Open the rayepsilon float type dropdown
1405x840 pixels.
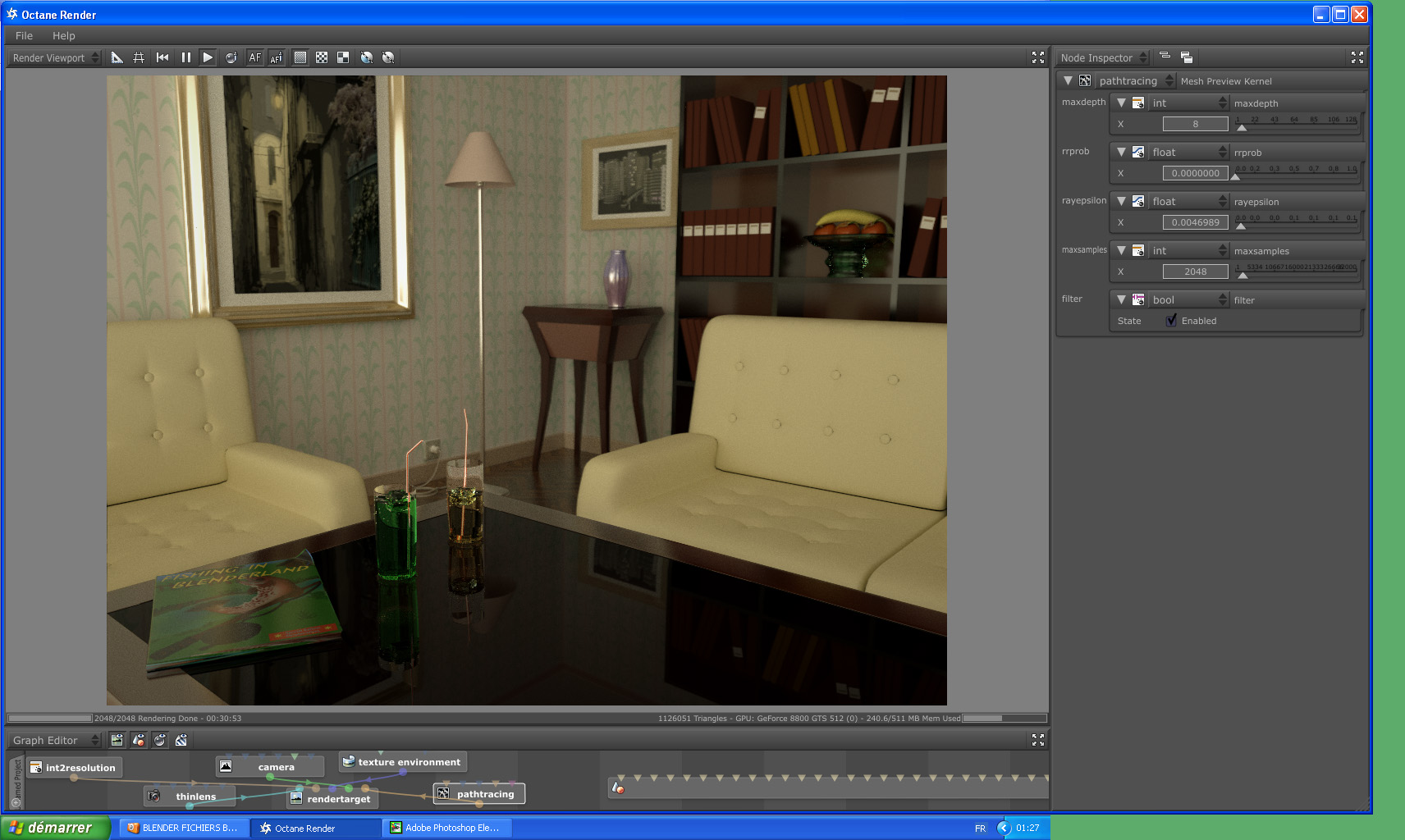point(1188,201)
